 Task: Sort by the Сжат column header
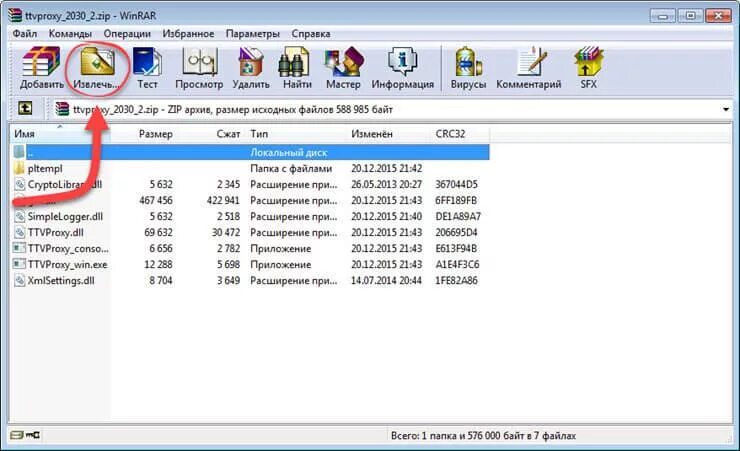click(x=211, y=134)
